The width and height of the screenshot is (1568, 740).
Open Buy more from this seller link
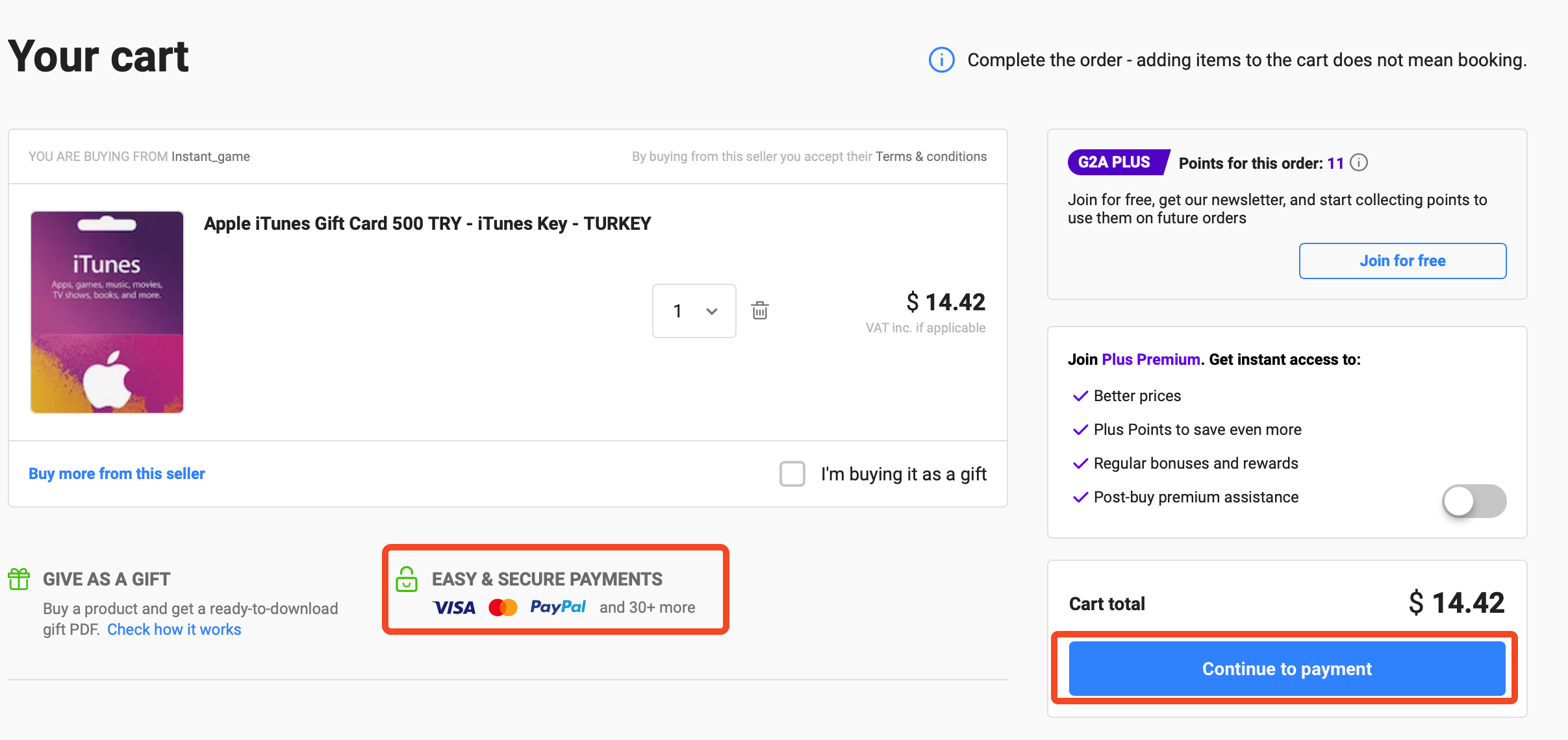point(117,474)
